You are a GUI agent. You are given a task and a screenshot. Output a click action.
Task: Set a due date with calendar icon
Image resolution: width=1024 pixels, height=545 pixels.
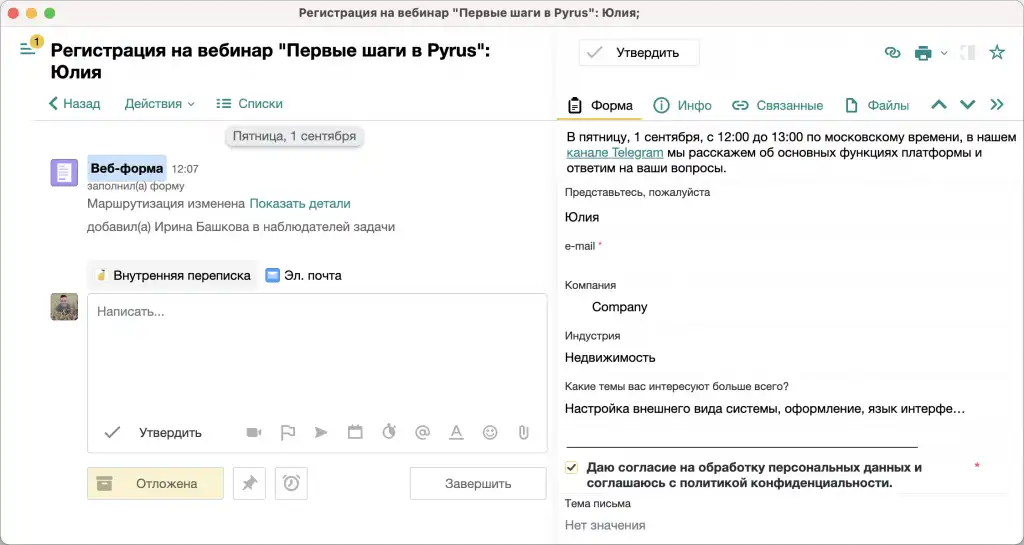pyautogui.click(x=355, y=432)
